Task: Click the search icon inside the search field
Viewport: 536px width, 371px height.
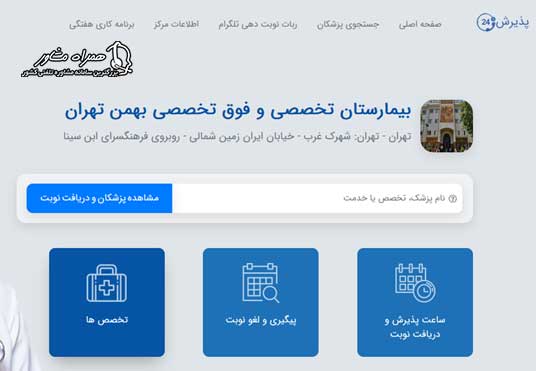Action: [452, 198]
